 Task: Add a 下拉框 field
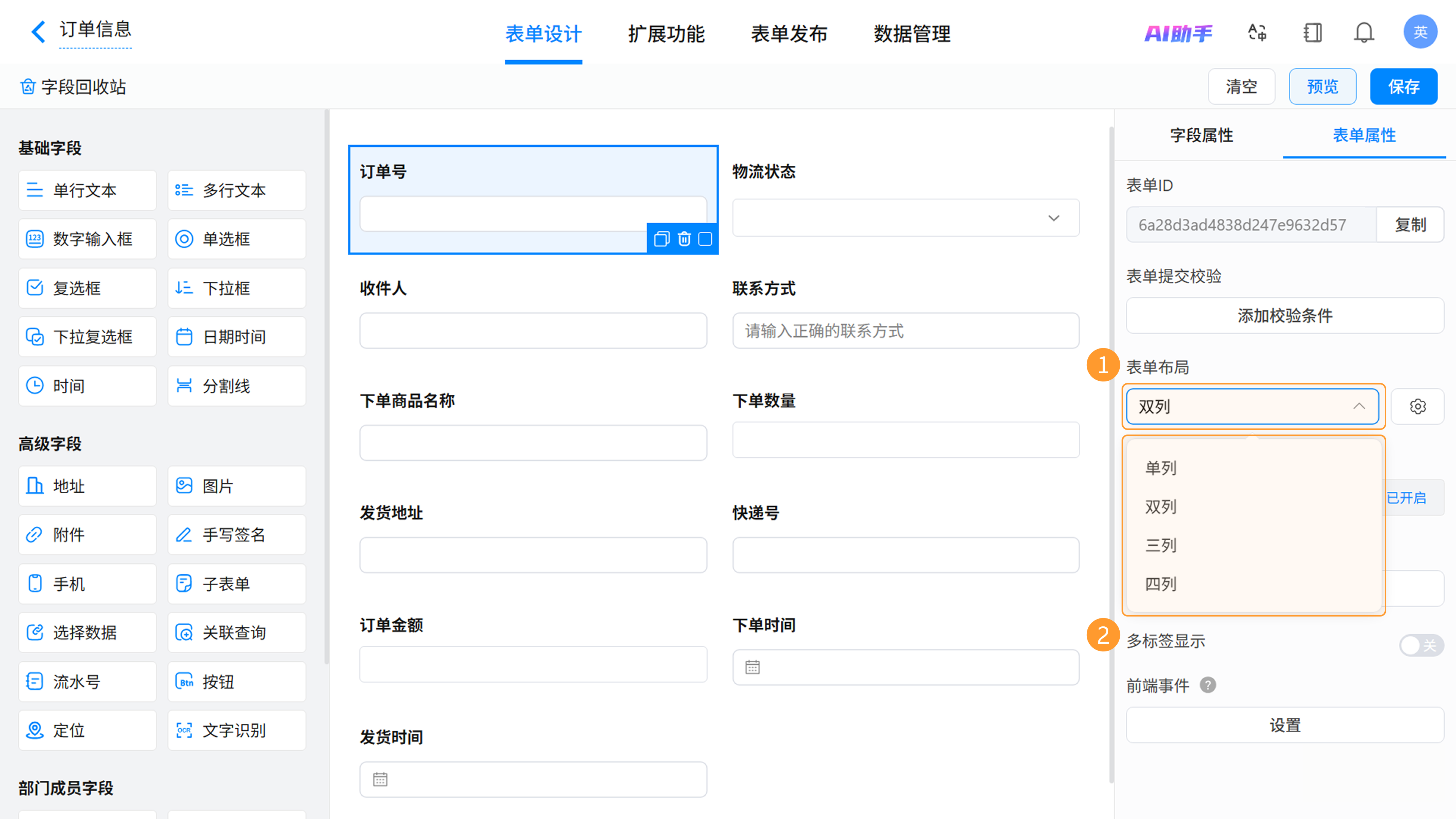point(237,288)
